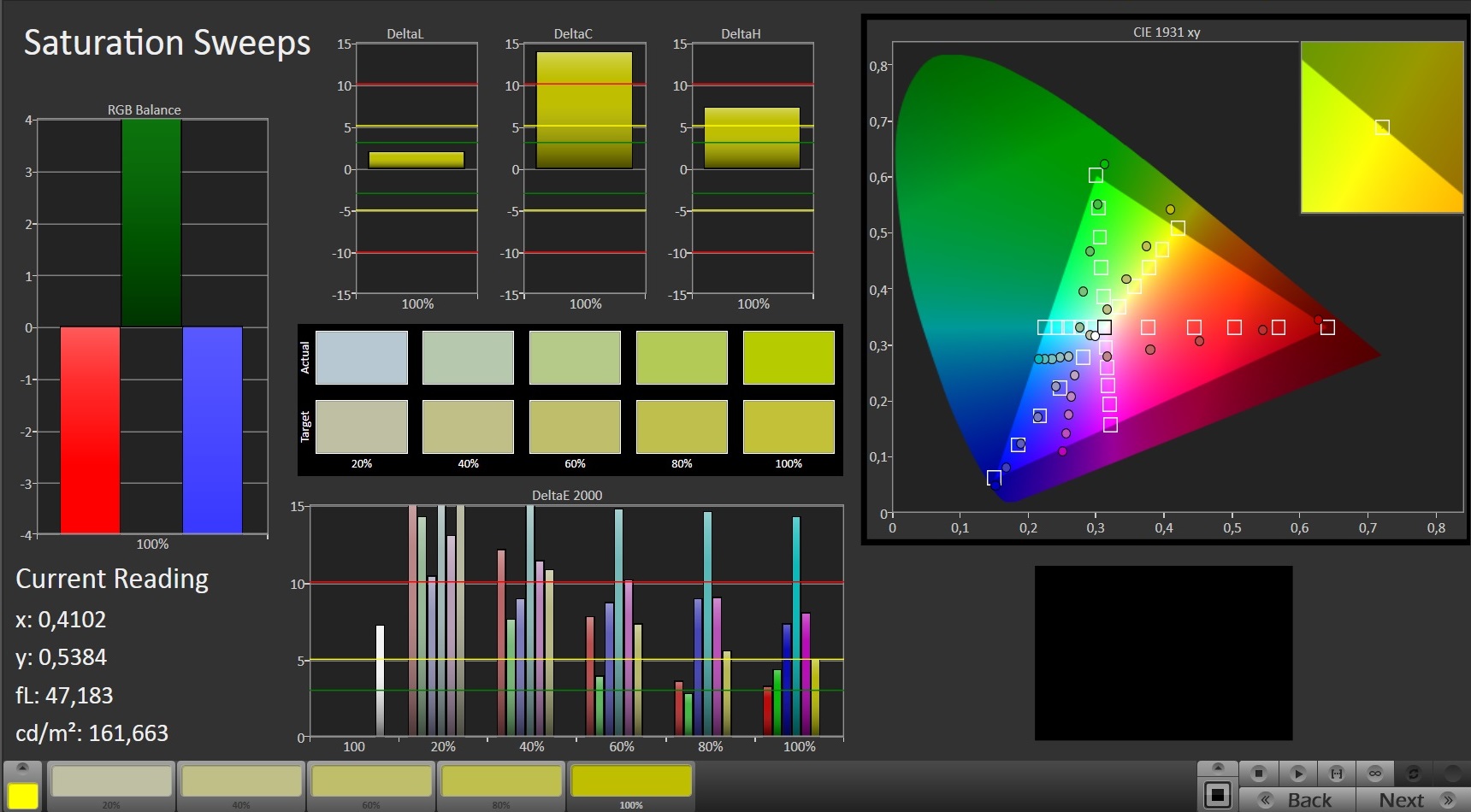Click the Target 100% color patch
1471x812 pixels.
pyautogui.click(x=789, y=427)
